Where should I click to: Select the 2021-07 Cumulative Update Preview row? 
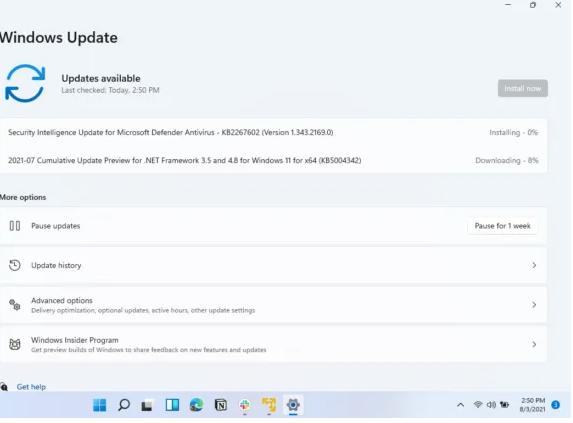273,160
